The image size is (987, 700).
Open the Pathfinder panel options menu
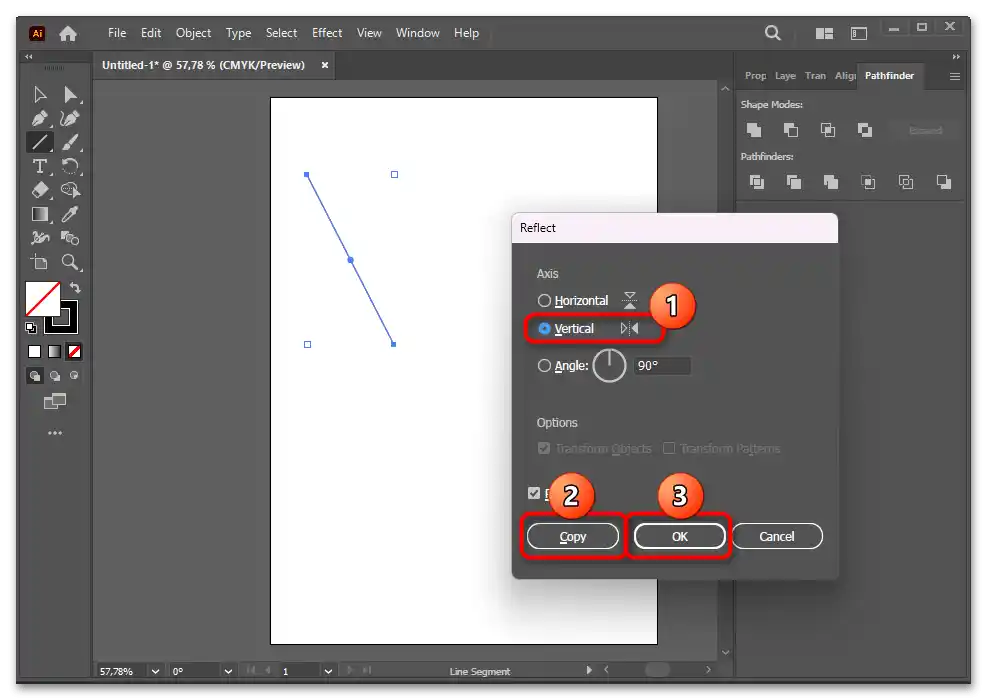954,76
